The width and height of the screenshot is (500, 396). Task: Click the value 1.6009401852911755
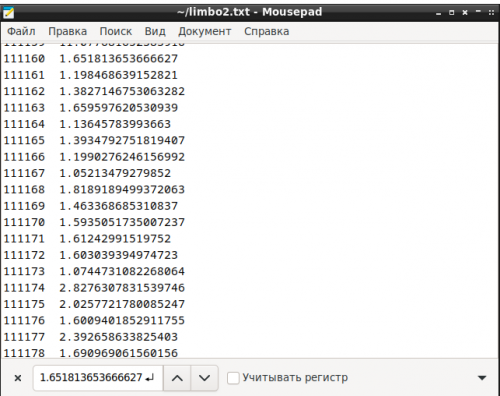122,320
